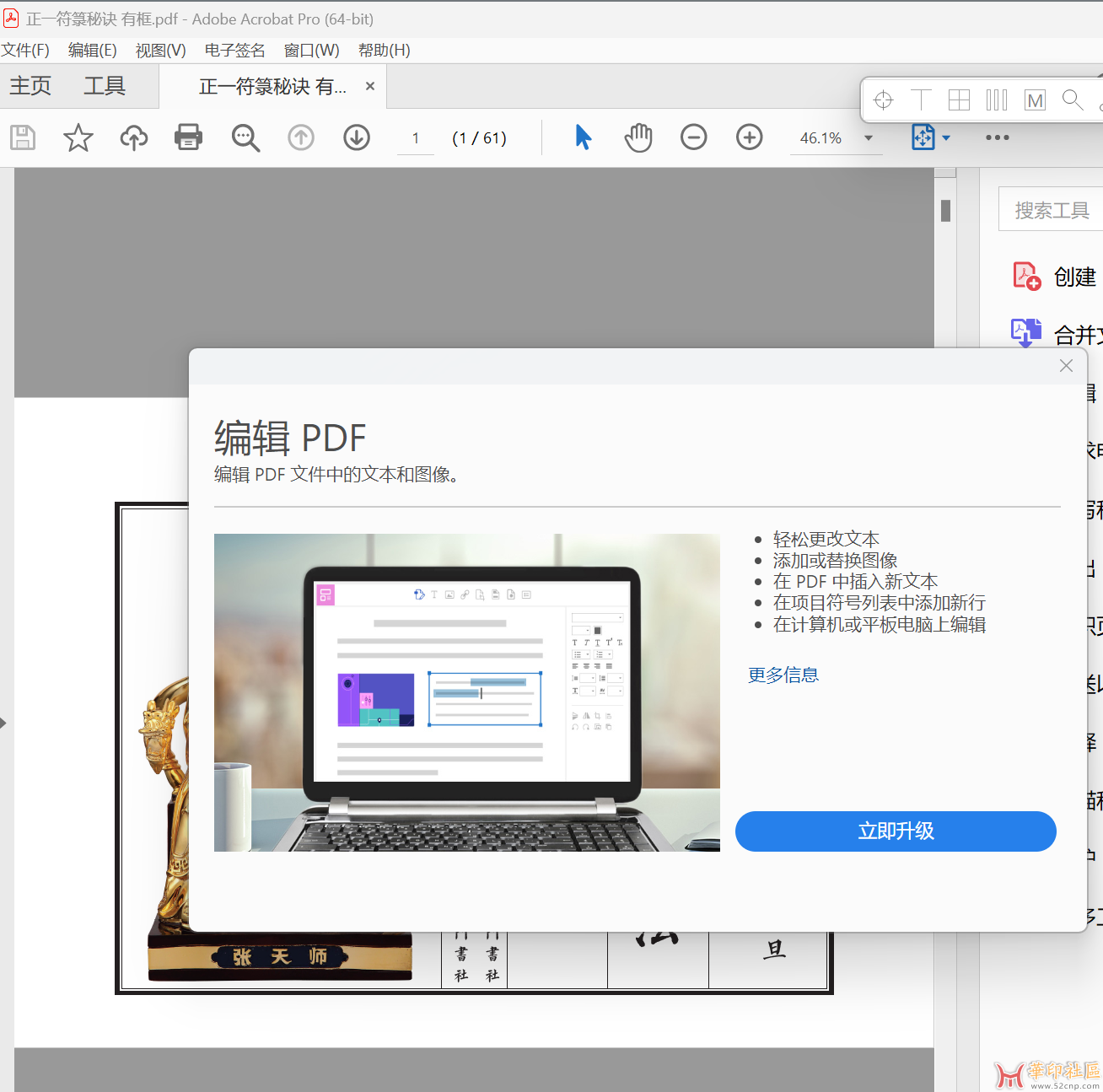Print the document with printer icon
The width and height of the screenshot is (1103, 1092).
tap(188, 137)
